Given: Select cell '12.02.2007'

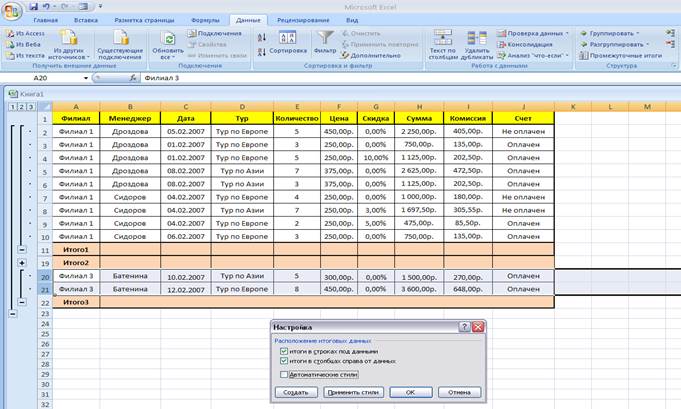Looking at the screenshot, I should click(186, 289).
